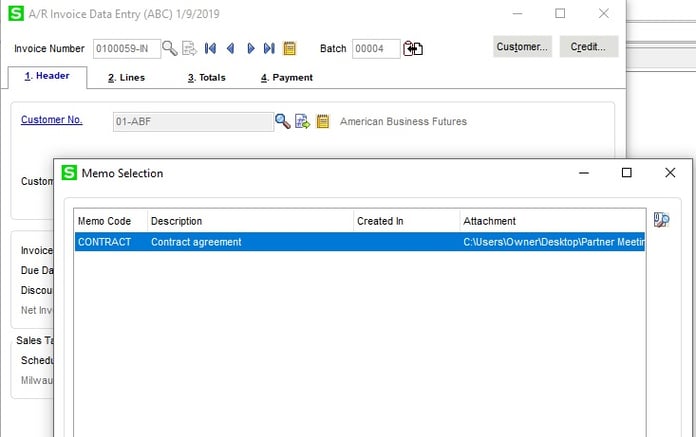Click the Customer... button

click(523, 47)
